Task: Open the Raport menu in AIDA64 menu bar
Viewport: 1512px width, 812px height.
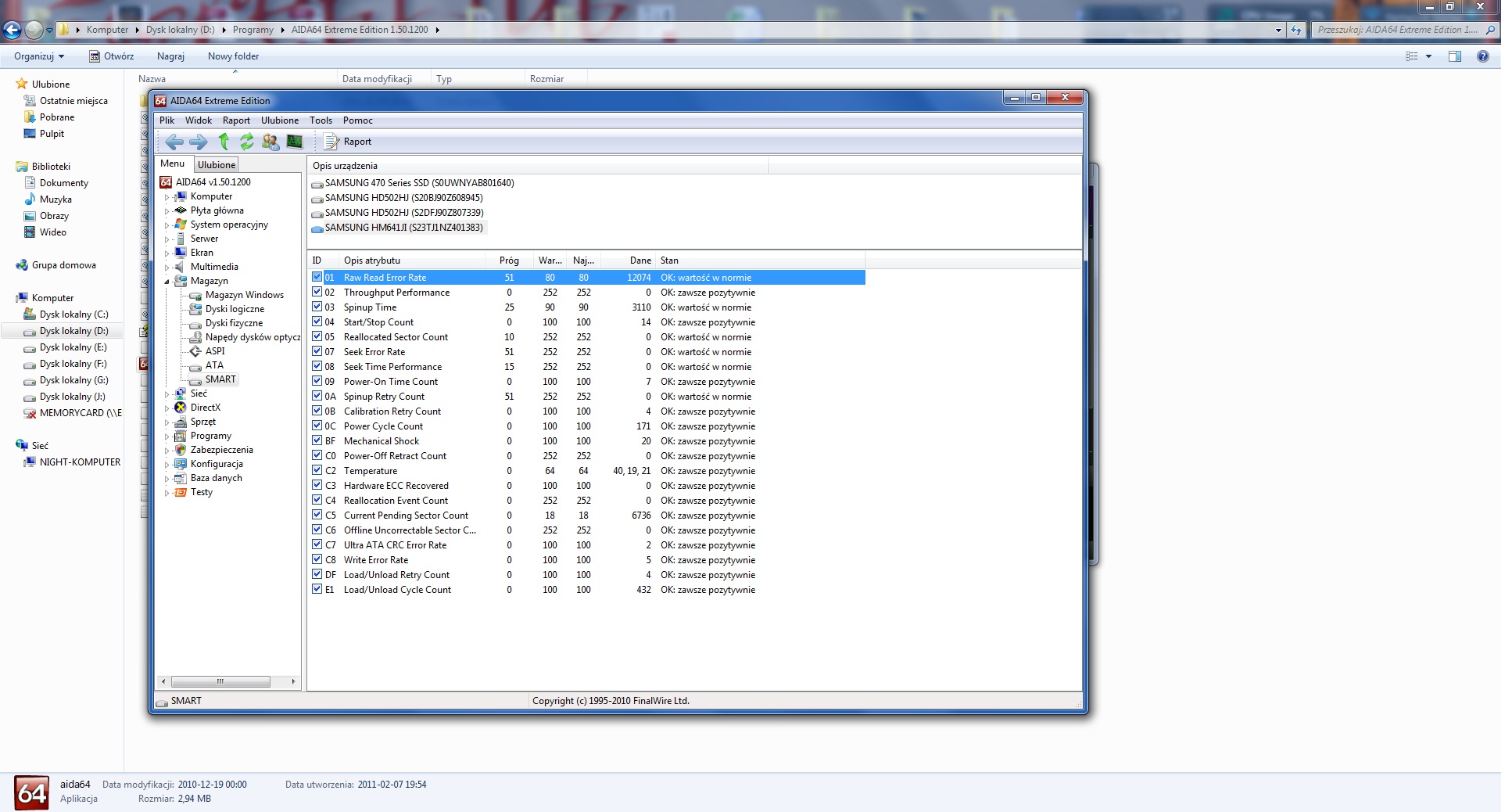Action: pyautogui.click(x=236, y=120)
